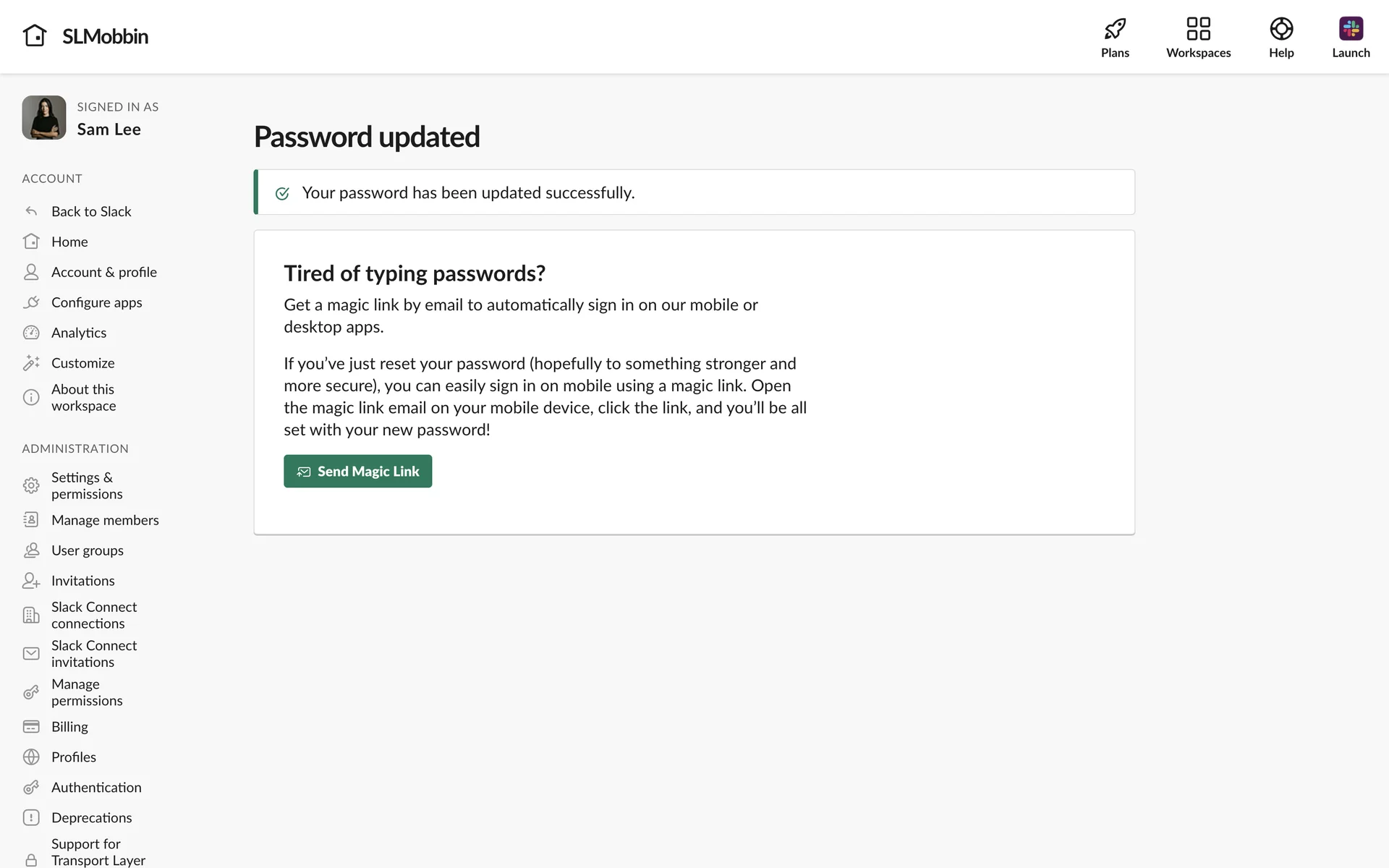The width and height of the screenshot is (1389, 868).
Task: Send the magic link email
Action: click(x=357, y=472)
